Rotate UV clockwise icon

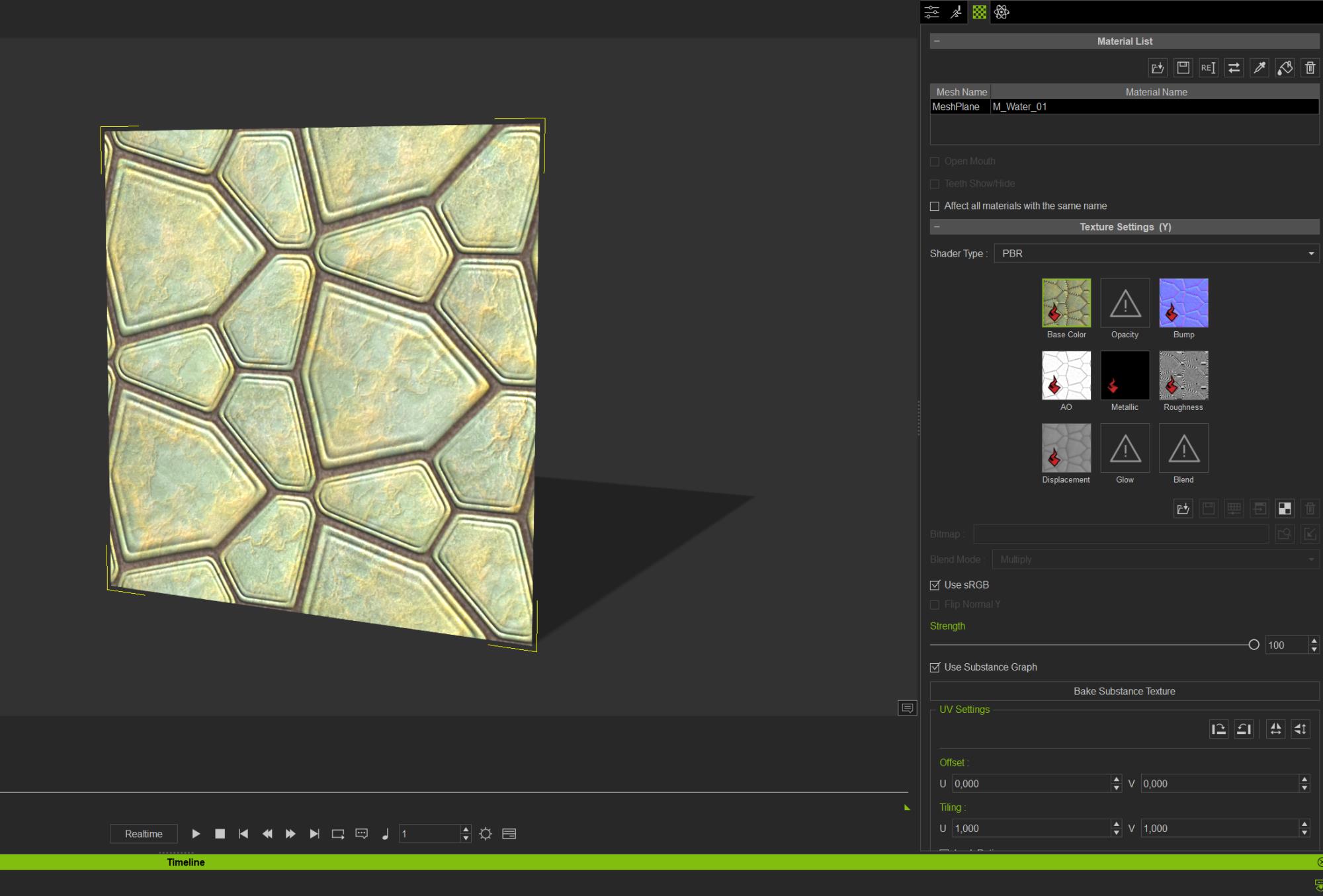1218,729
